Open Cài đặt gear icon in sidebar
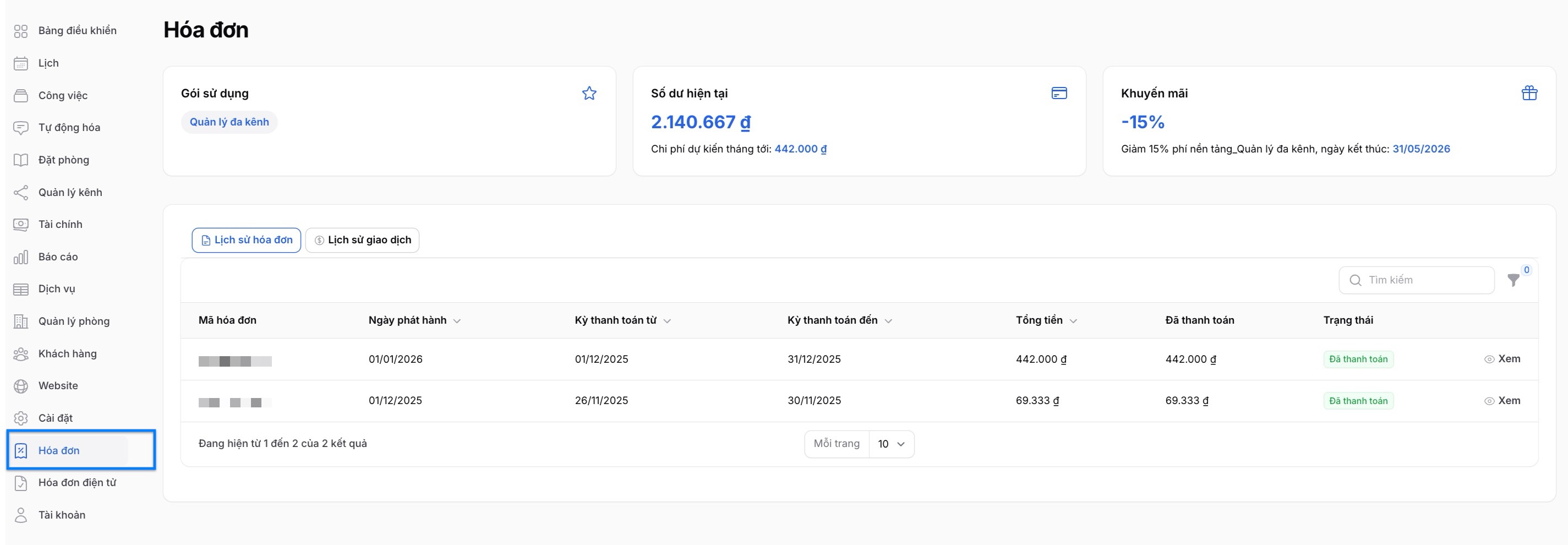 point(21,418)
